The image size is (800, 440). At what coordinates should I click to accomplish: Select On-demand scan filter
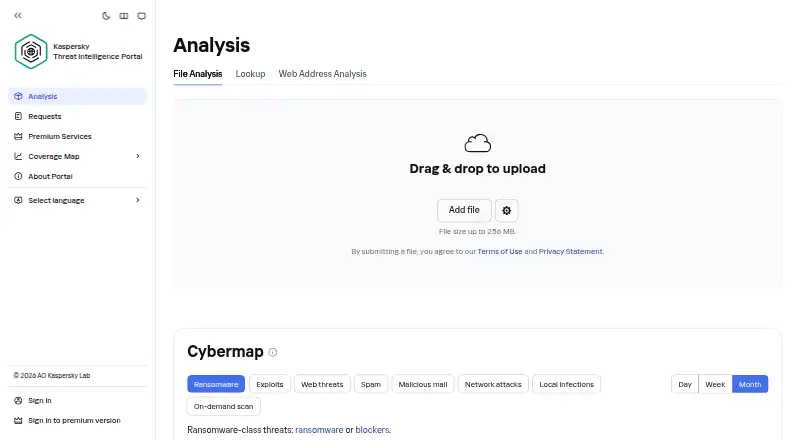click(223, 406)
